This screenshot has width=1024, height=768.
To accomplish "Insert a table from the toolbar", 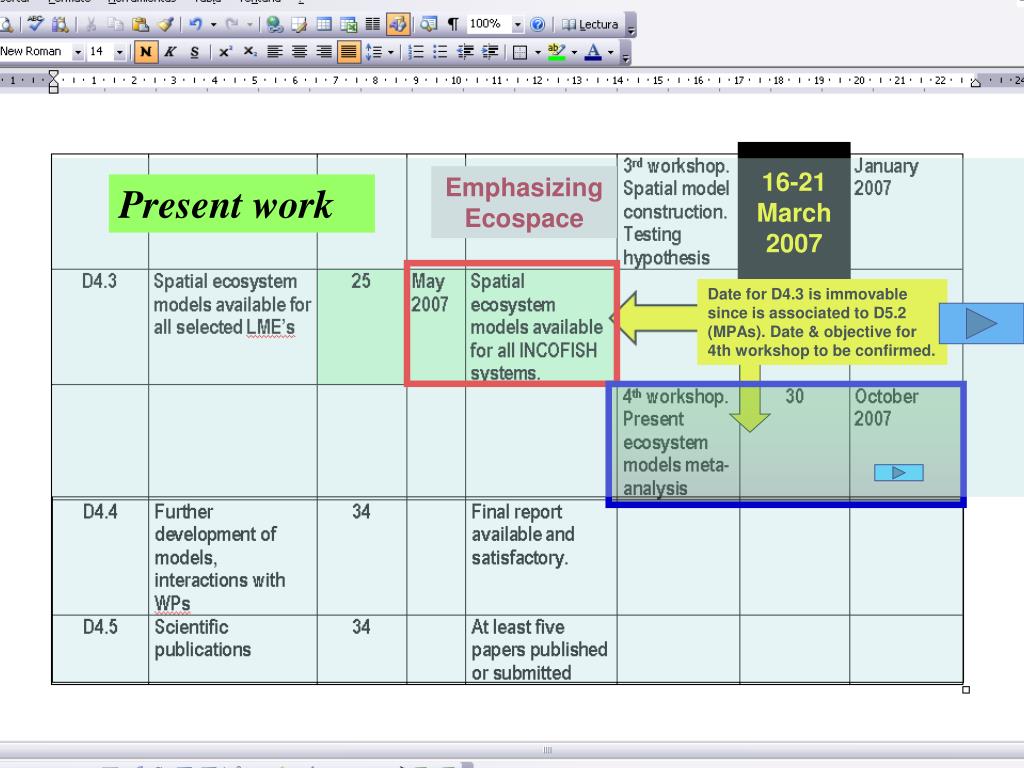I will click(x=324, y=25).
